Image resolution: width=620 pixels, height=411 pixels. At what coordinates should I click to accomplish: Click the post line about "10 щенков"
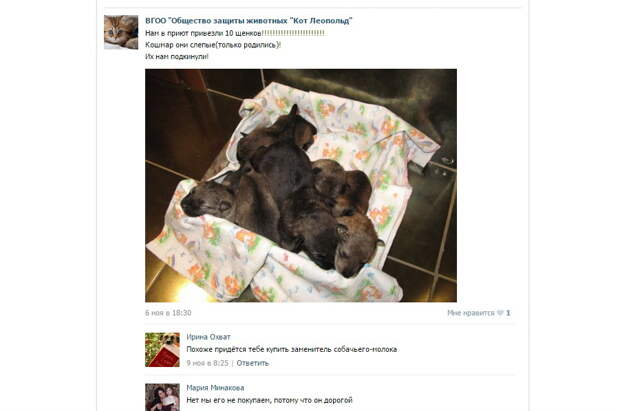tap(235, 33)
